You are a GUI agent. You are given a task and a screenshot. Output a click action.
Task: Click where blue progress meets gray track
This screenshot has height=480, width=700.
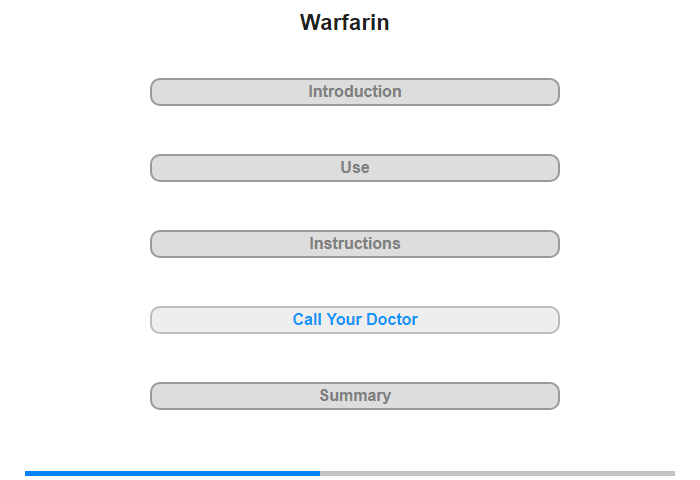click(320, 473)
